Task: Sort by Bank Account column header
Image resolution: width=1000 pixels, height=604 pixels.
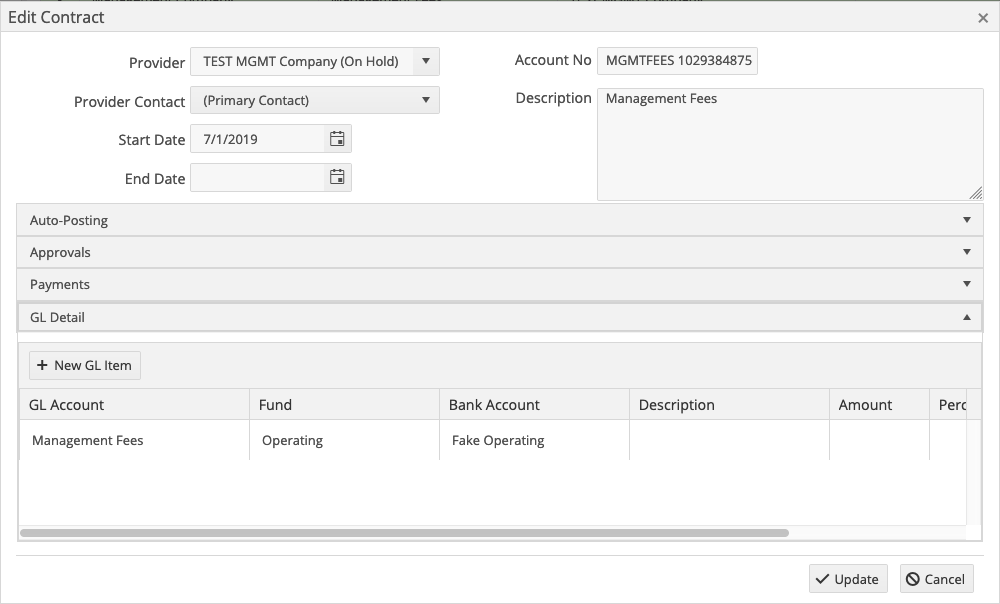Action: pos(534,404)
